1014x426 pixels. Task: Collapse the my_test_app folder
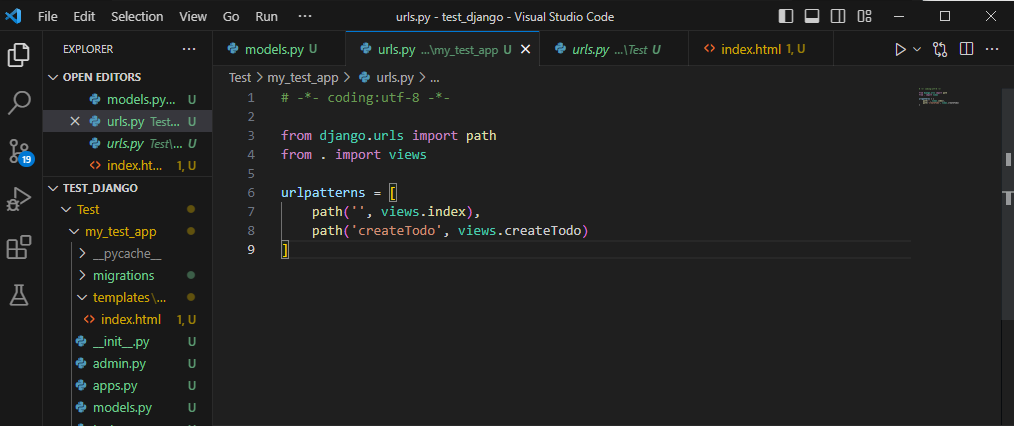pyautogui.click(x=127, y=231)
